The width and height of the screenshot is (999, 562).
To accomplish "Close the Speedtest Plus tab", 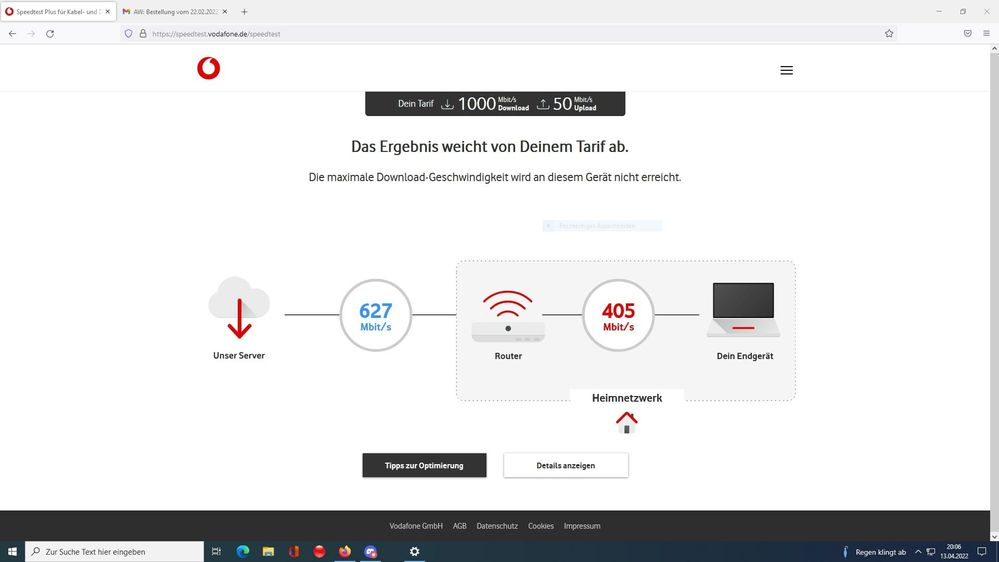I will (108, 11).
